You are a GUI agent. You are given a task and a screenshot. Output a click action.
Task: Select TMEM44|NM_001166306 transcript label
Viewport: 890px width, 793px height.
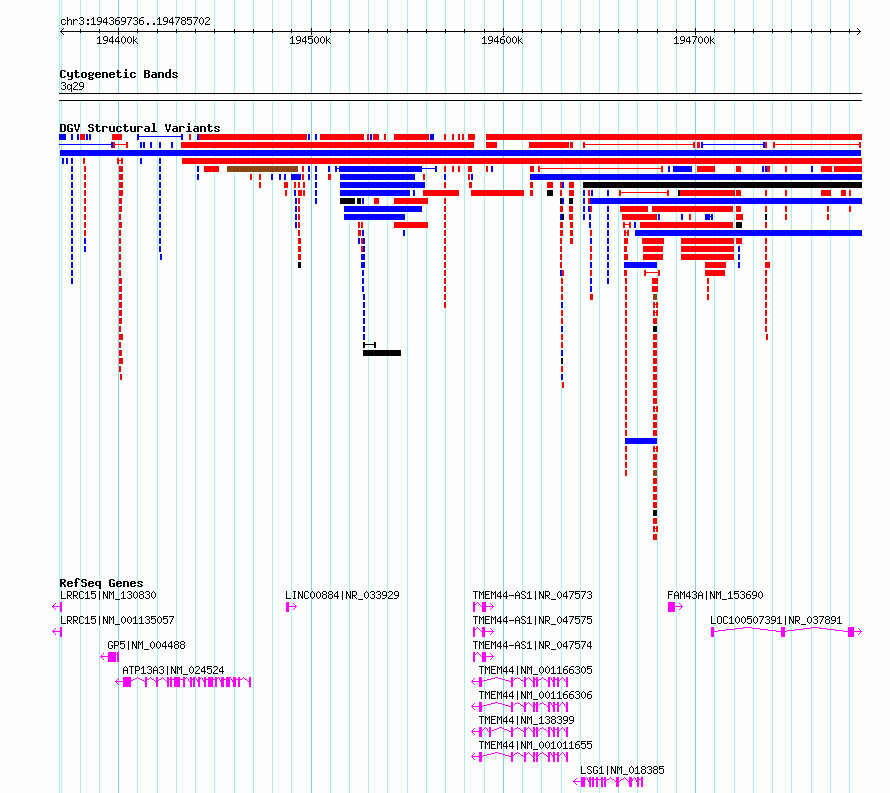point(535,695)
